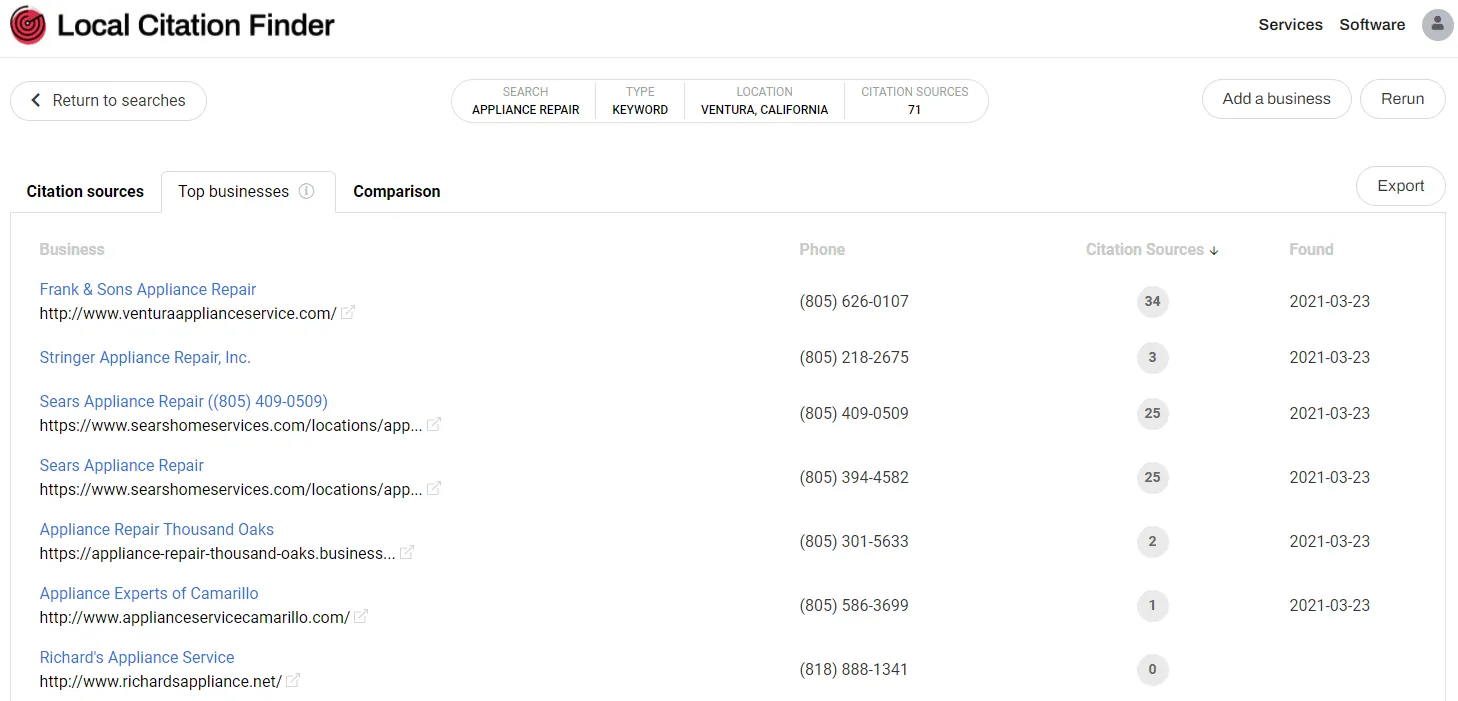
Task: Open external link icon for richardsappliance.net
Action: click(x=293, y=681)
